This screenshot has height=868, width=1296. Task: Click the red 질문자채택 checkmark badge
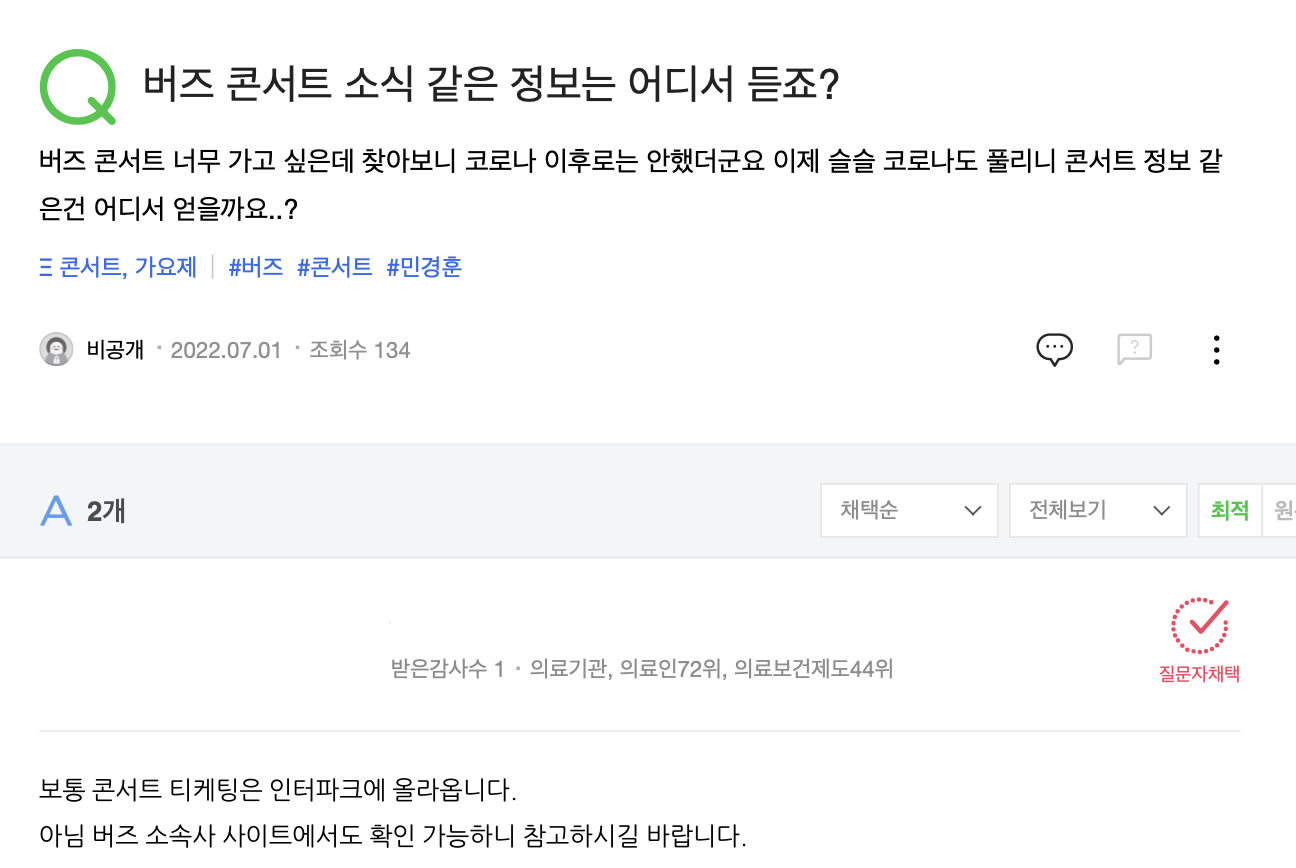(1199, 640)
